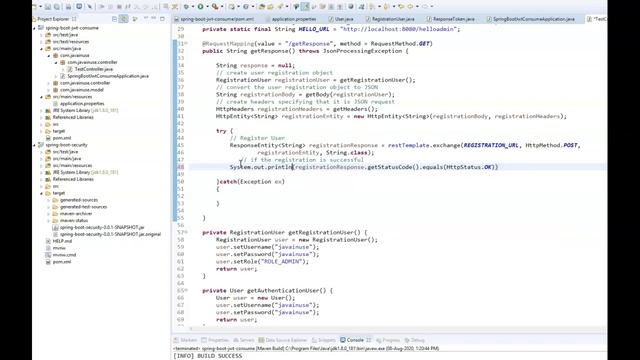This screenshot has height=360, width=640.
Task: Open the ResponseToken.java editor tab
Action: [451, 19]
